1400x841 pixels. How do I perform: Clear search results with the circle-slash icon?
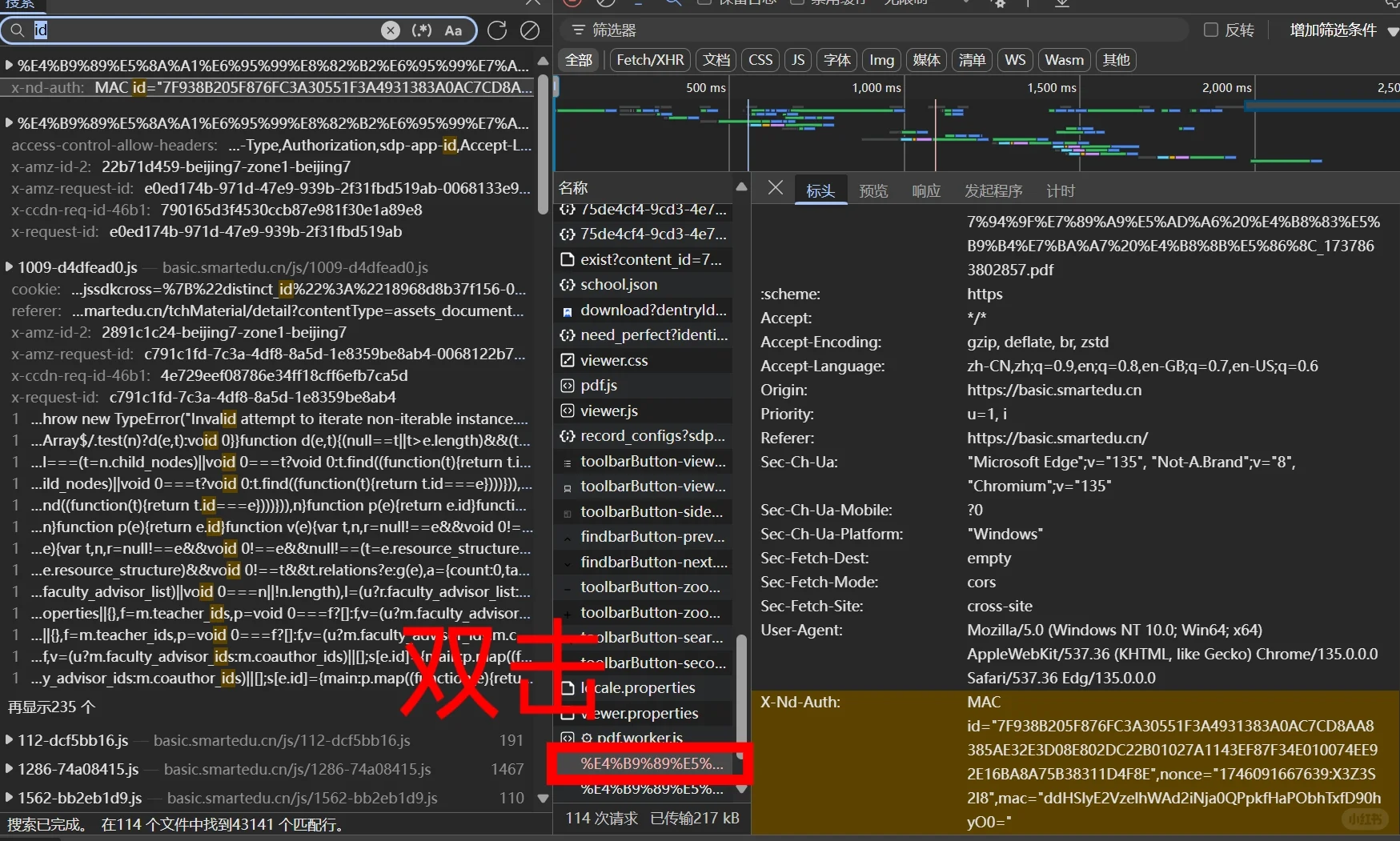point(530,30)
